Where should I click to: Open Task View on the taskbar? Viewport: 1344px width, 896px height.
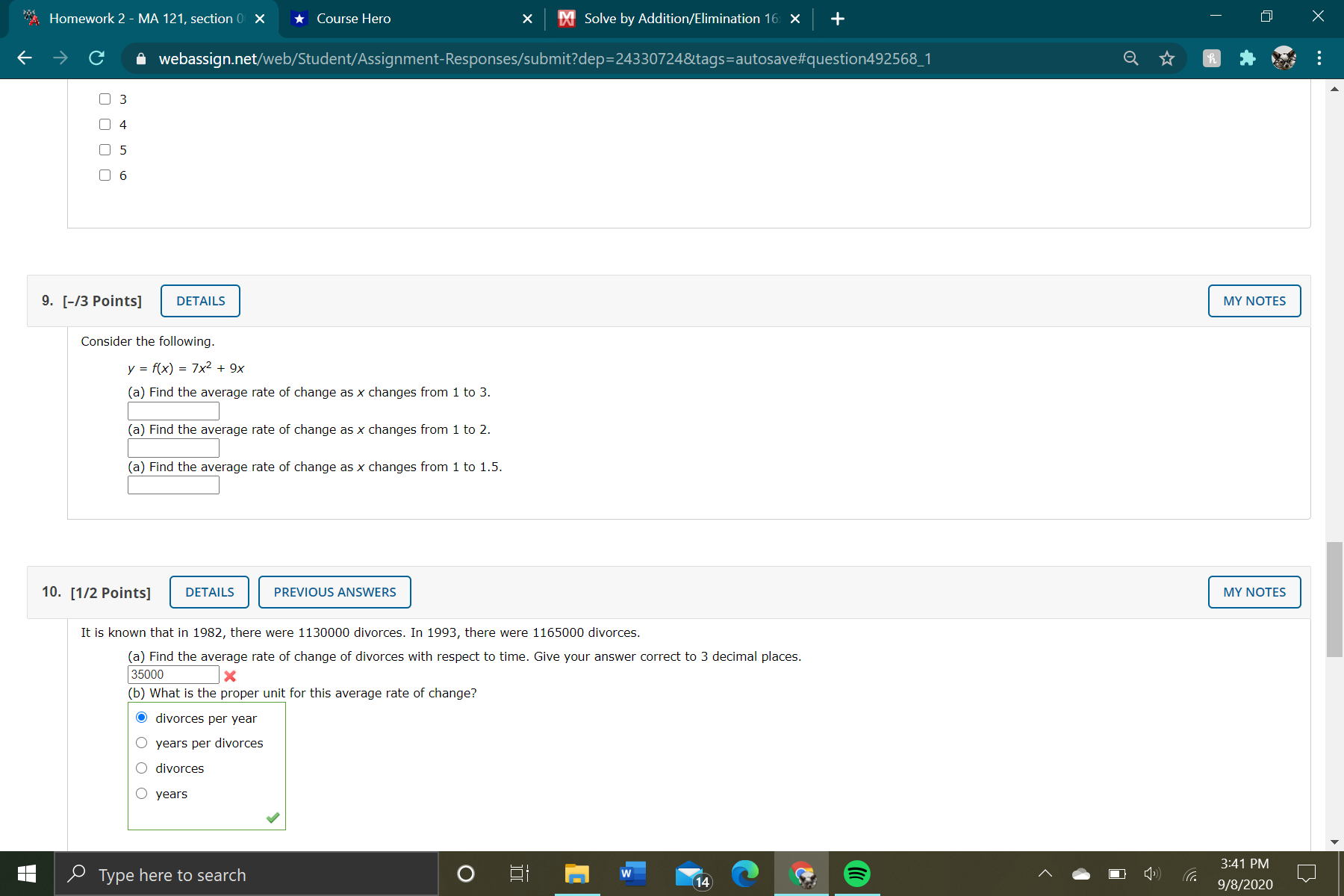pos(518,874)
